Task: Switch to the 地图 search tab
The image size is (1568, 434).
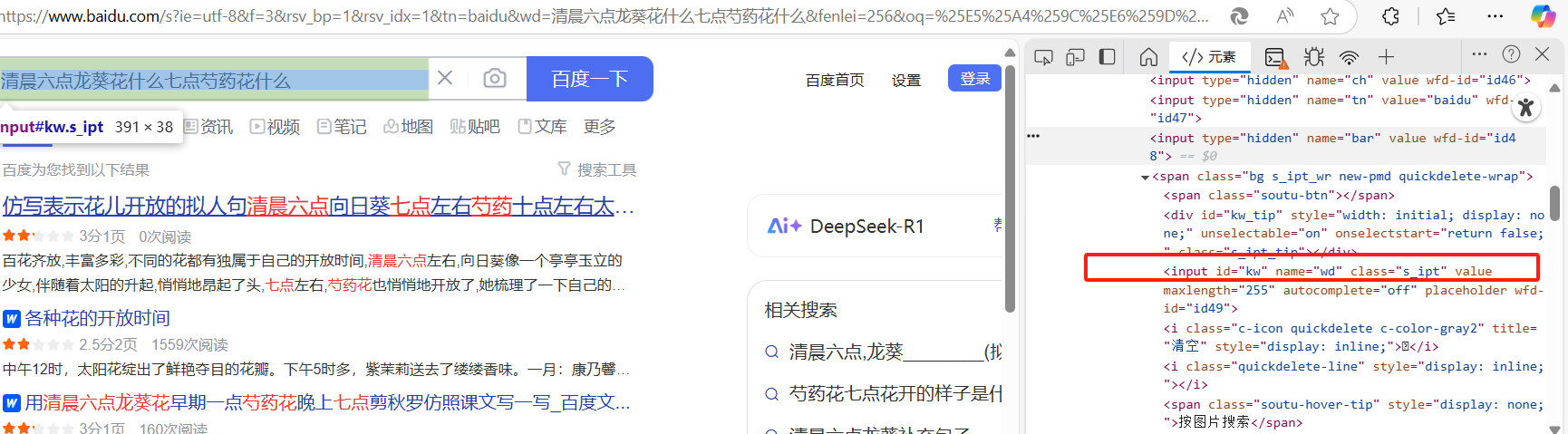Action: [x=409, y=127]
